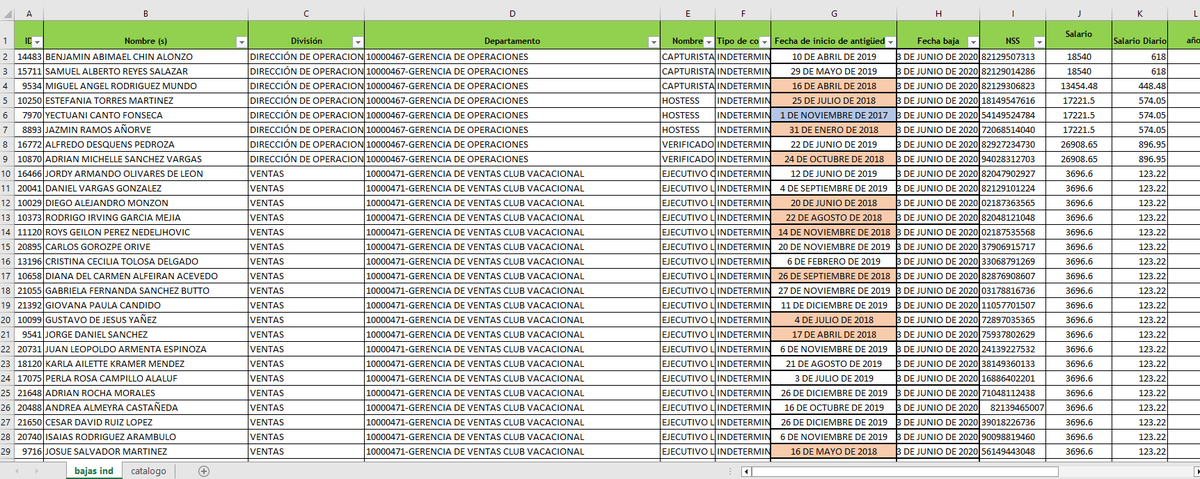Image resolution: width=1200 pixels, height=479 pixels.
Task: Select ID cell 9716
Action: pos(31,452)
